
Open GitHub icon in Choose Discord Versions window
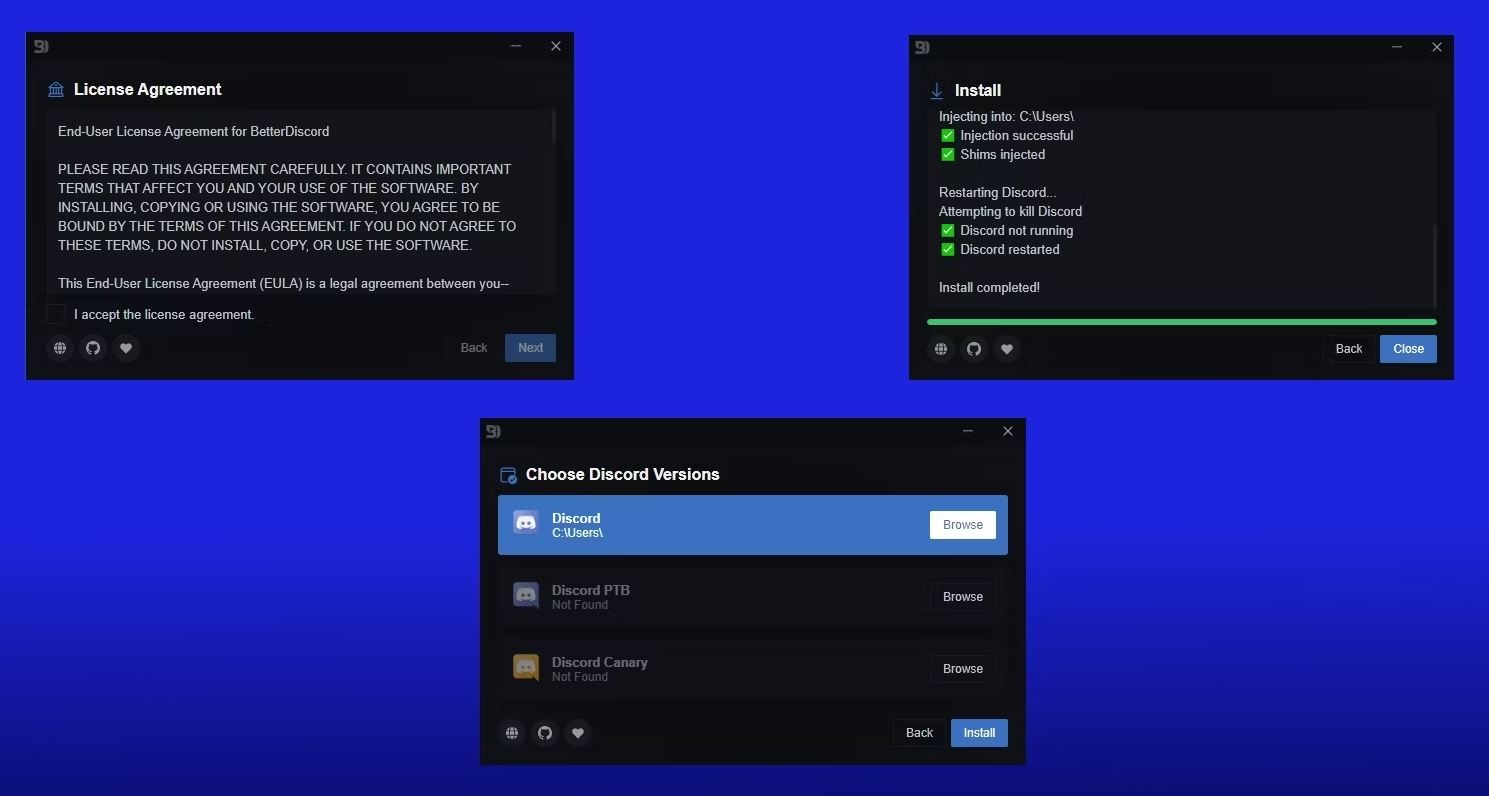click(x=545, y=733)
